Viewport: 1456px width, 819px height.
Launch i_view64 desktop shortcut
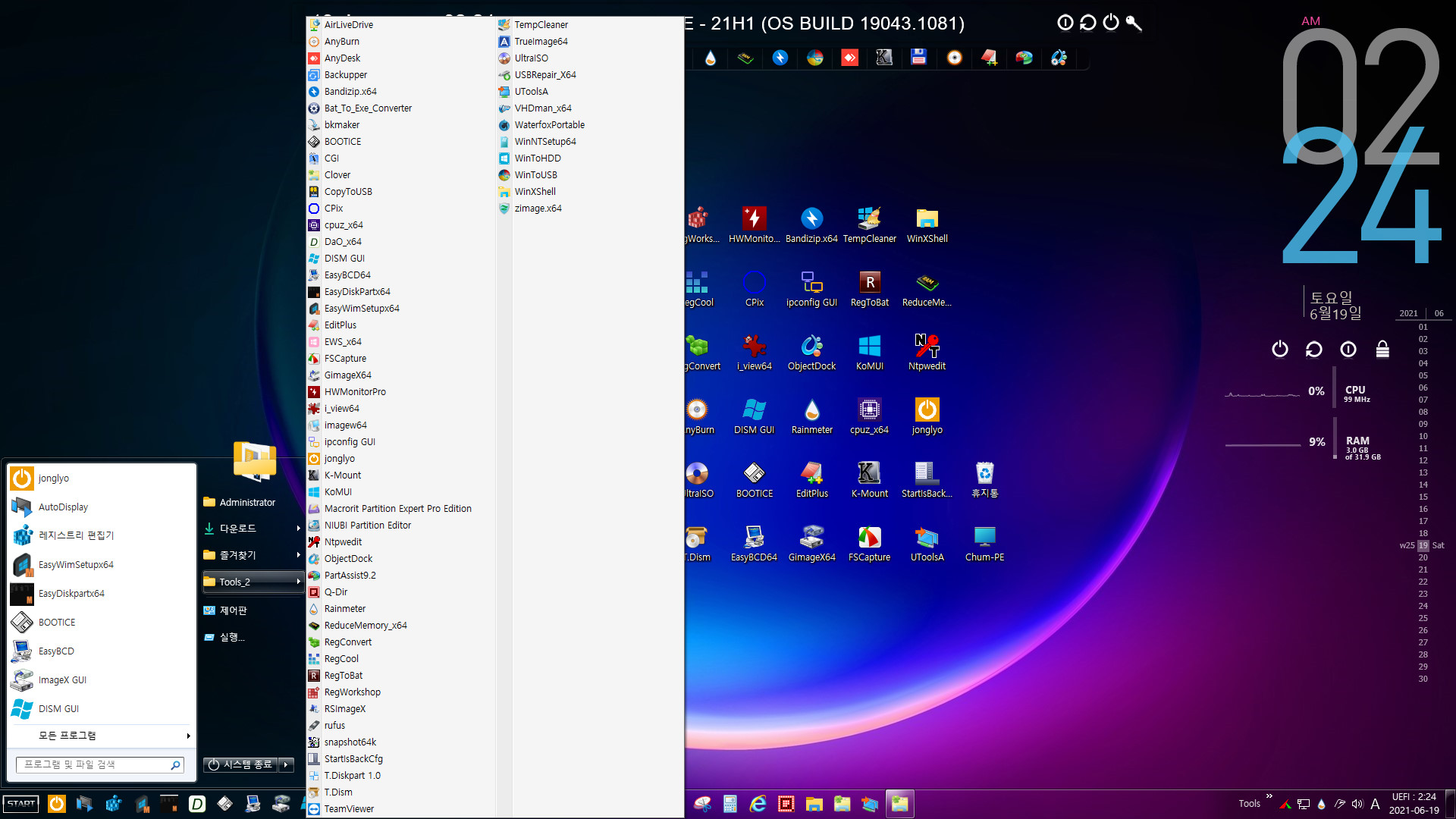[x=754, y=352]
